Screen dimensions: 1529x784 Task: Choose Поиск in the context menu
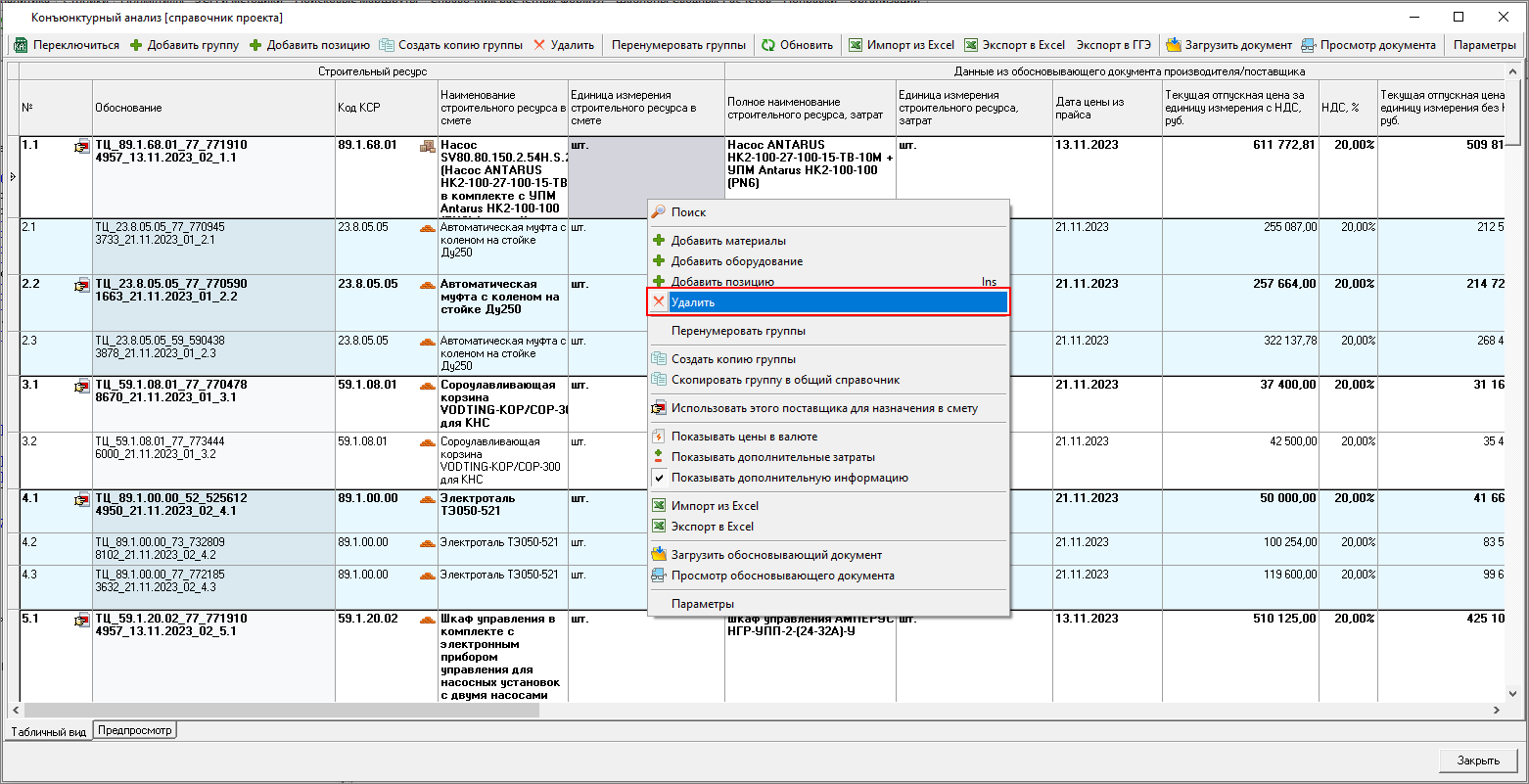(688, 212)
